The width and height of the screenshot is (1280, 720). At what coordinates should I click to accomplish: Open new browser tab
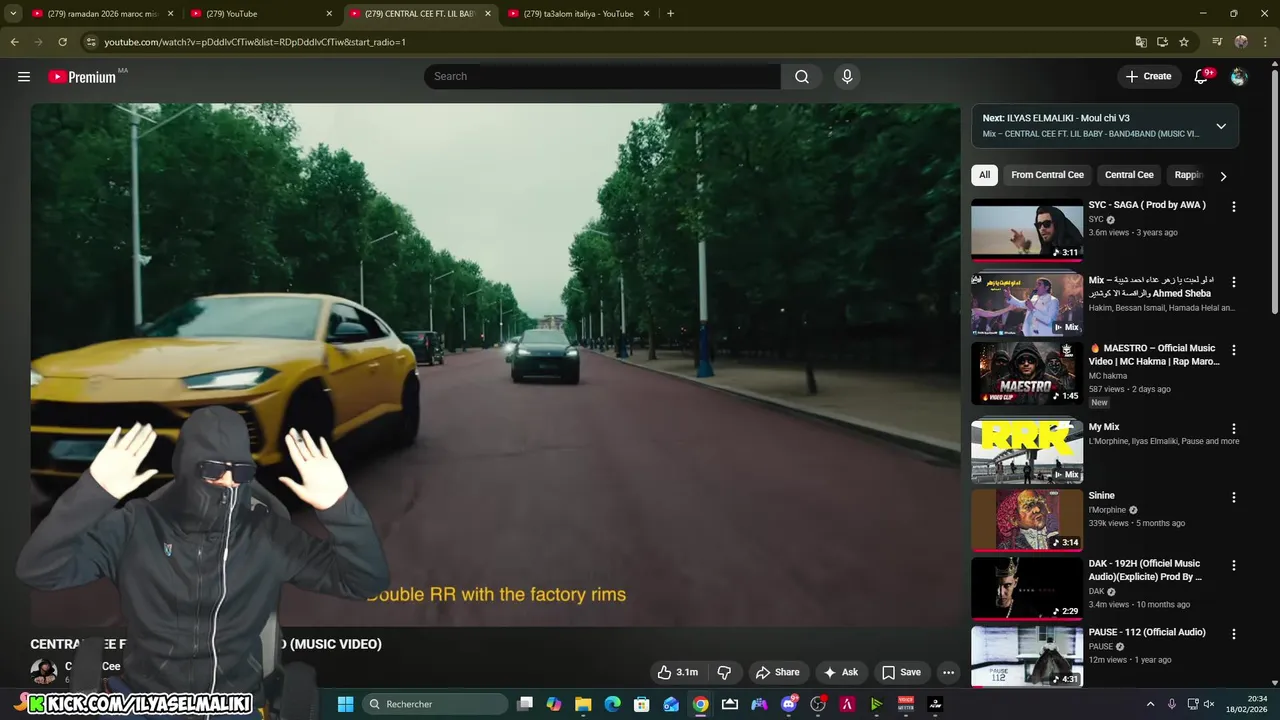(x=670, y=13)
